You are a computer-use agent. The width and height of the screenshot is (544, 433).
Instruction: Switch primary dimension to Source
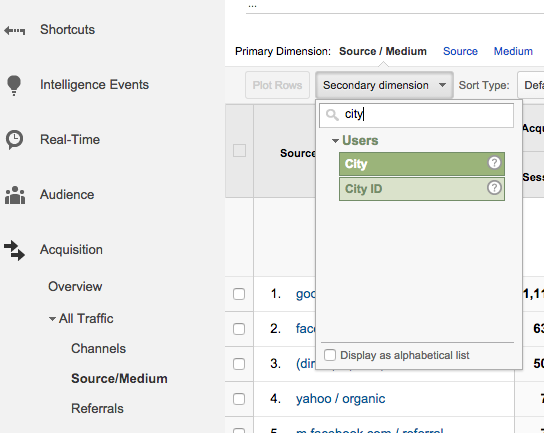click(x=460, y=51)
